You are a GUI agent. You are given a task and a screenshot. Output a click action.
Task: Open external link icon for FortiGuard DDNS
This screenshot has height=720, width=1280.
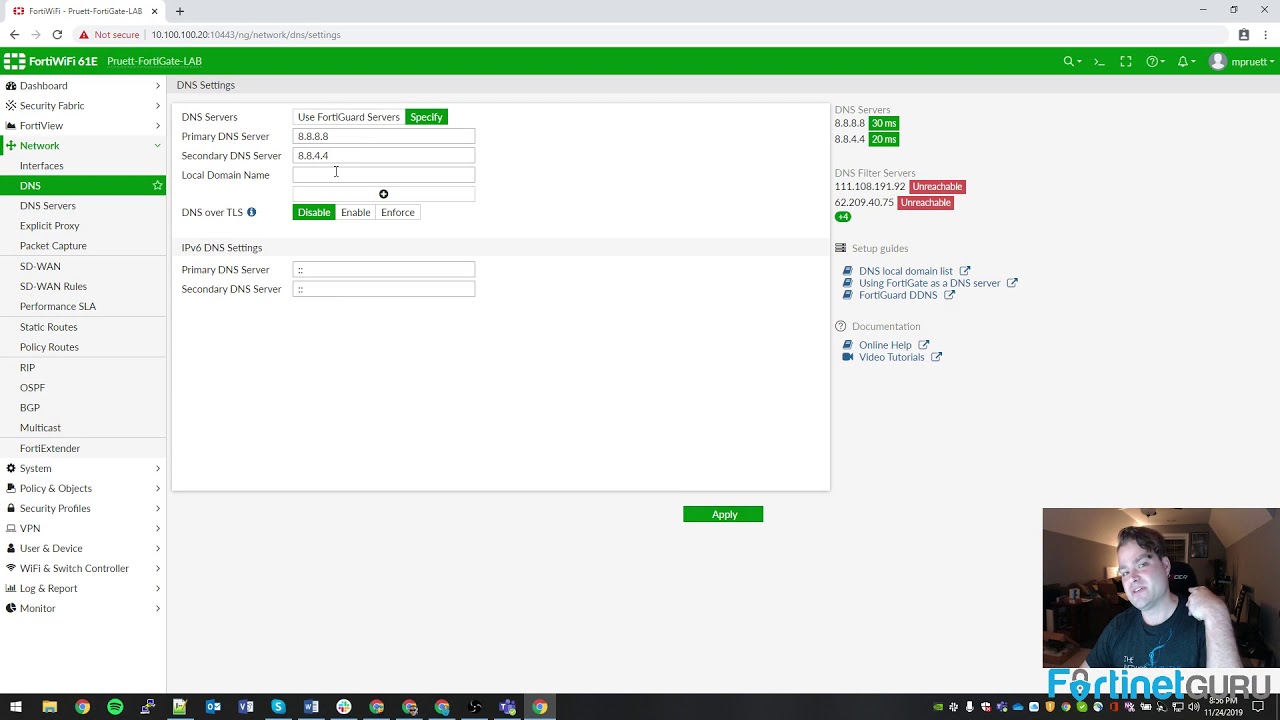pyautogui.click(x=949, y=295)
